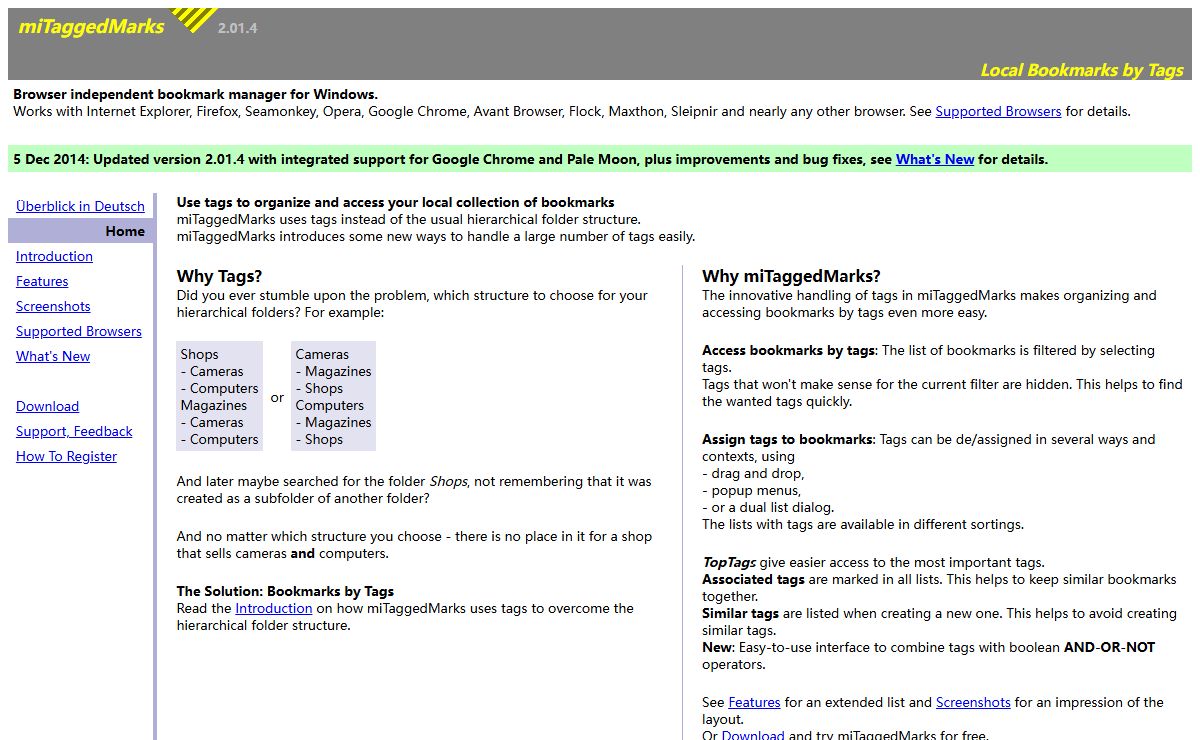Open Supported Browsers link in the intro paragraph

(997, 111)
